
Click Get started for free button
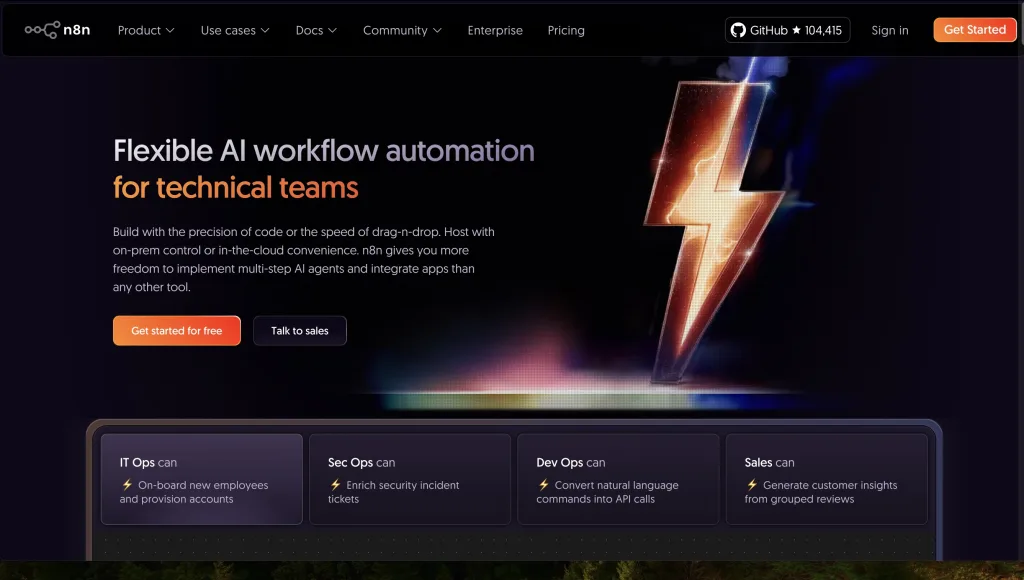[177, 330]
